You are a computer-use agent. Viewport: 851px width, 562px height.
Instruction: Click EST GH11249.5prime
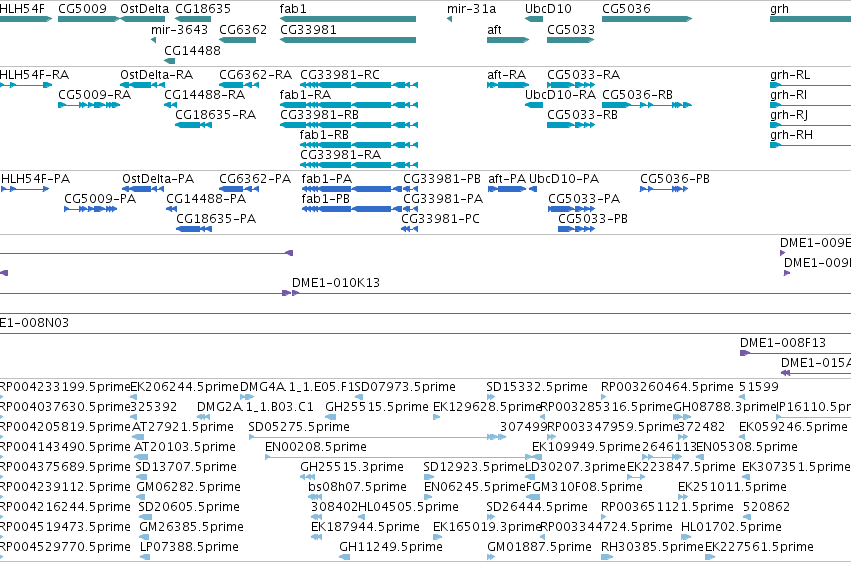(391, 547)
